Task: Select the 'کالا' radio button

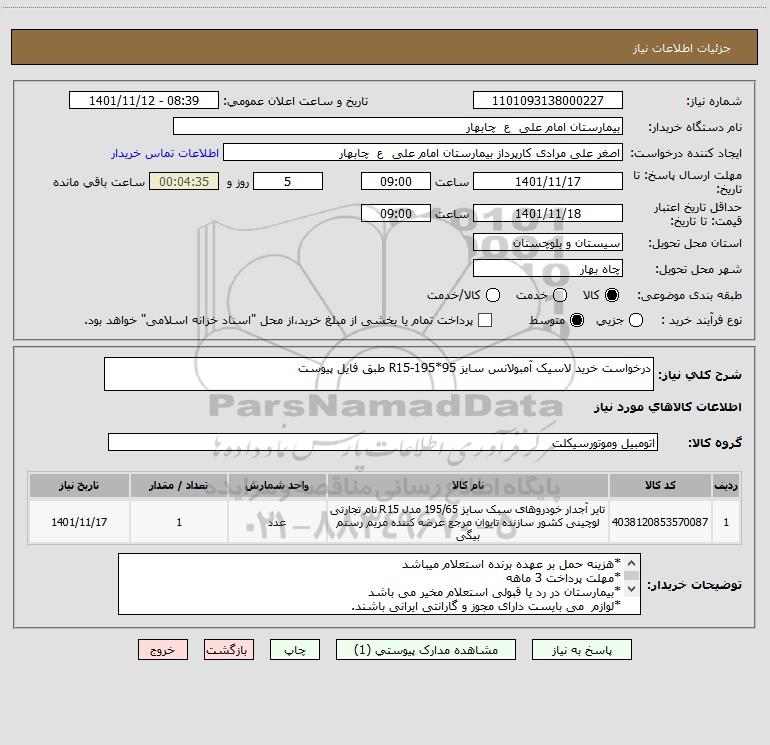Action: [x=612, y=295]
